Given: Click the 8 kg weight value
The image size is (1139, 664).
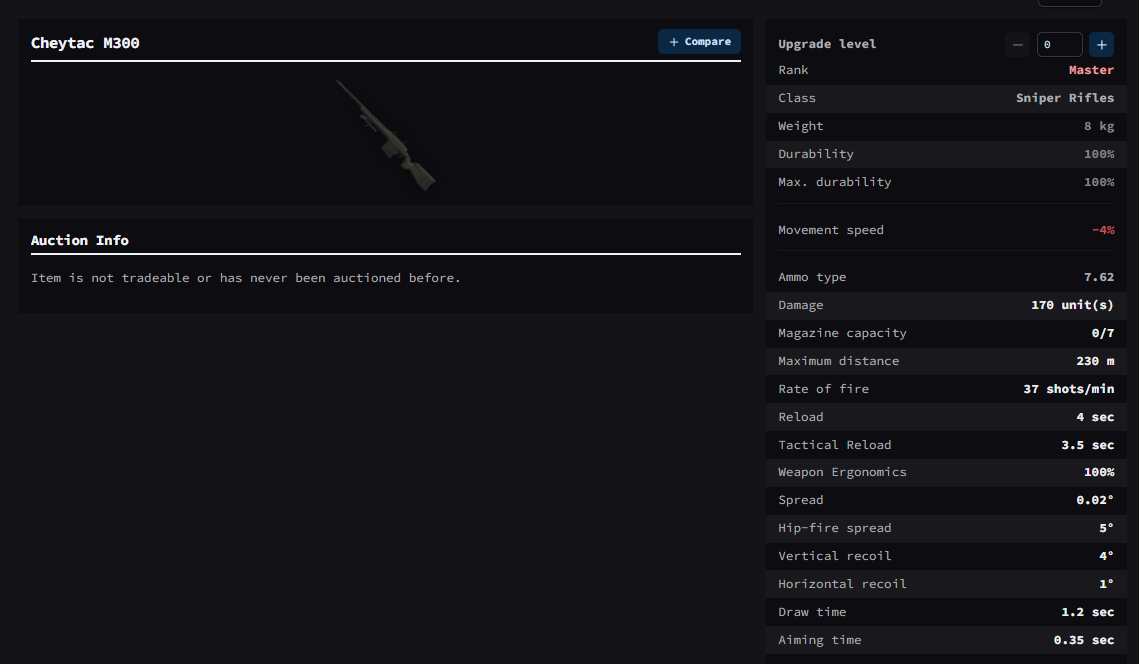Looking at the screenshot, I should click(x=1099, y=126).
